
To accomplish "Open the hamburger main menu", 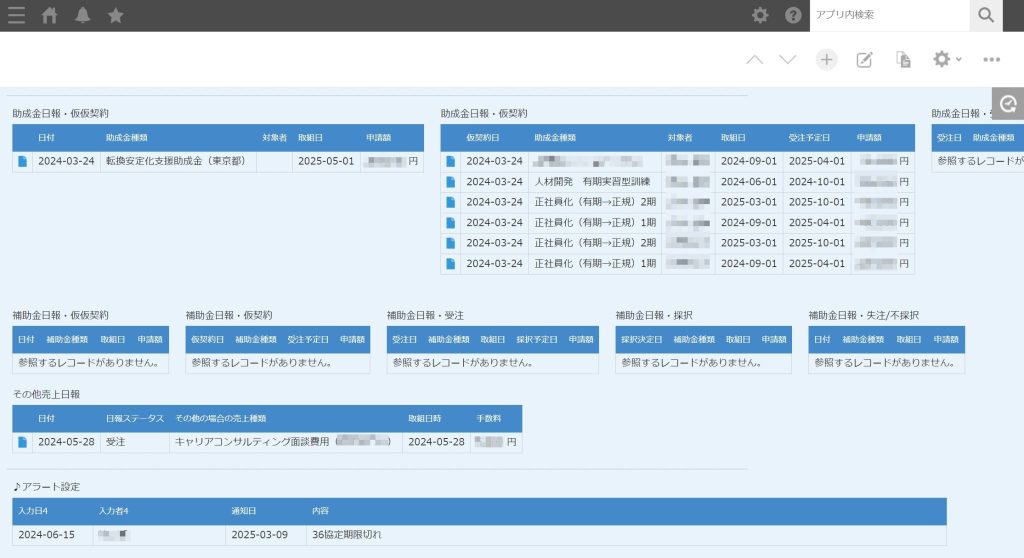I will click(x=16, y=15).
